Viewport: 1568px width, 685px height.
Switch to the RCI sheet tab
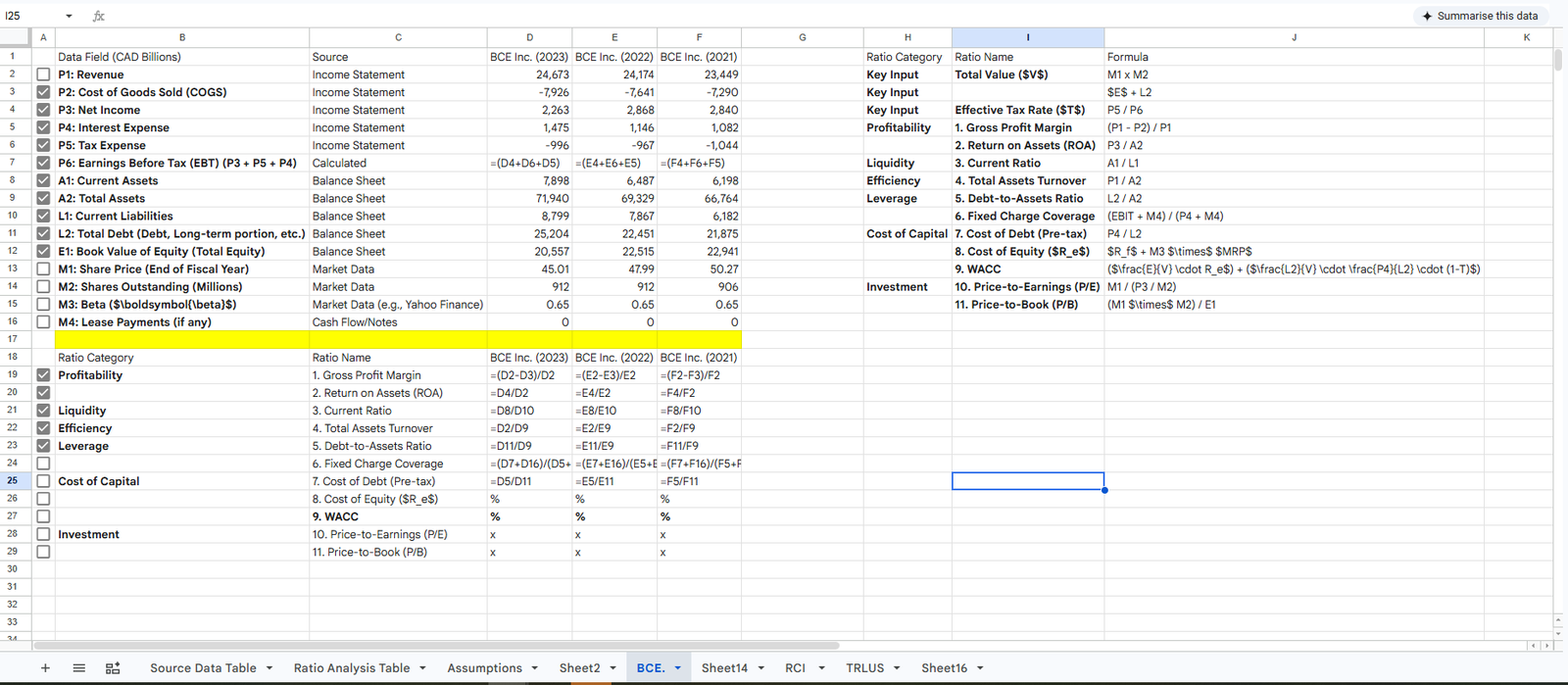[x=795, y=667]
